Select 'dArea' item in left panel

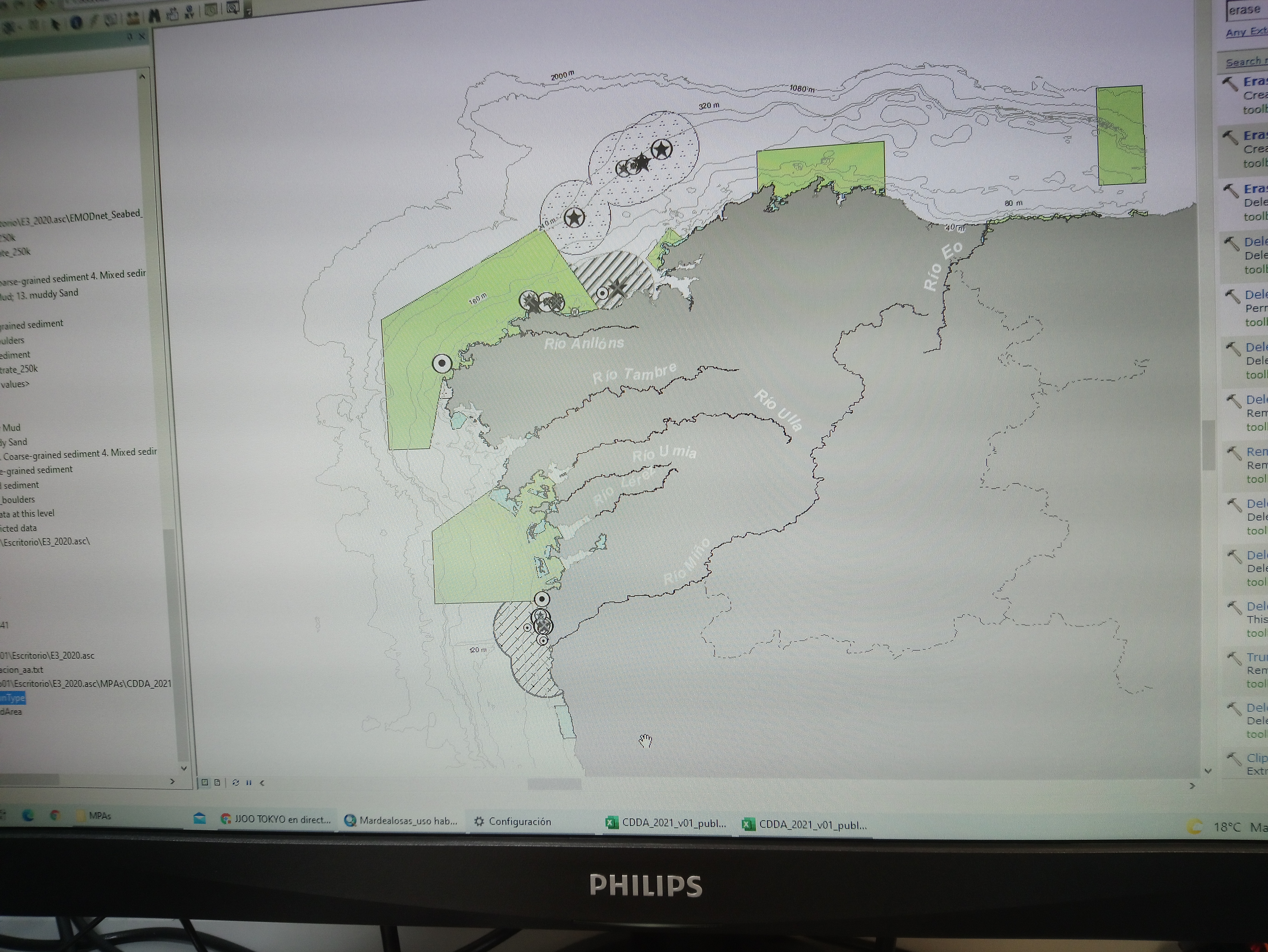(11, 712)
